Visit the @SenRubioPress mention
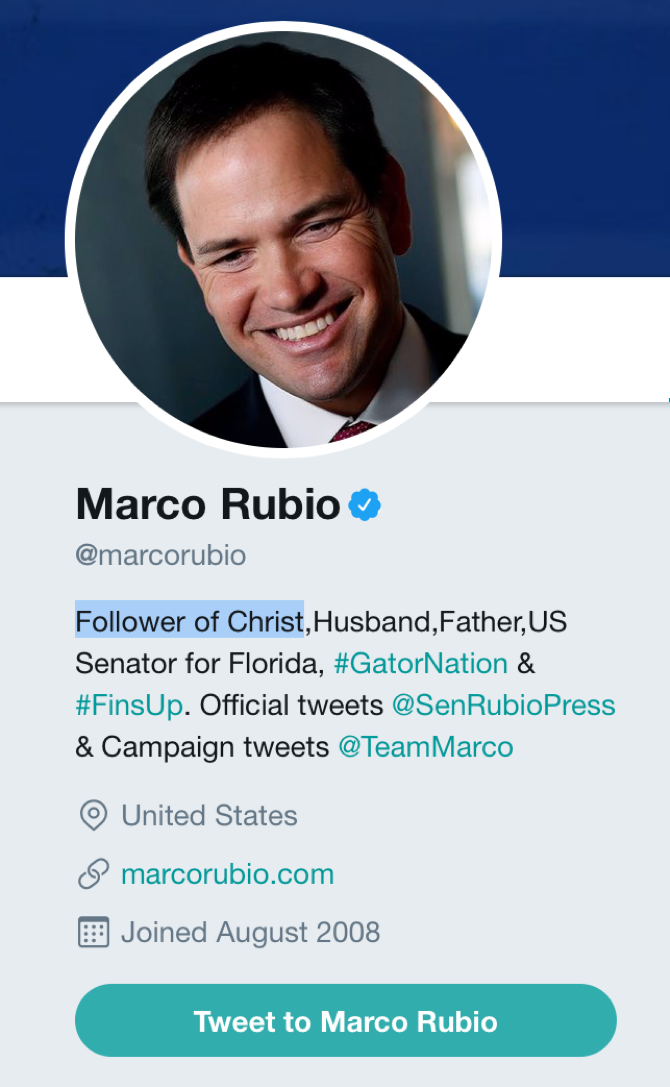The width and height of the screenshot is (670, 1087). click(x=503, y=705)
